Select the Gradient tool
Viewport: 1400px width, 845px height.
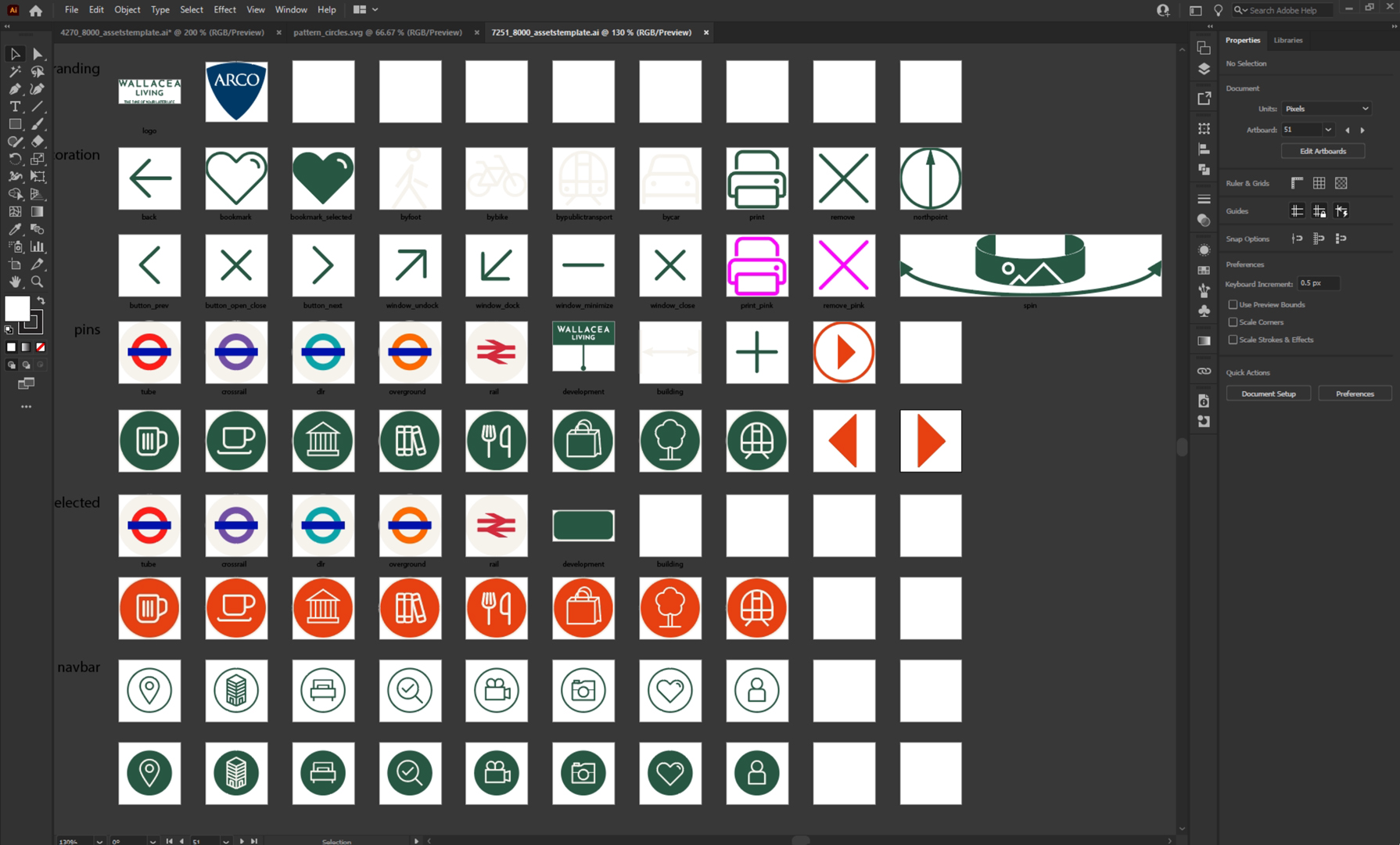(x=38, y=212)
